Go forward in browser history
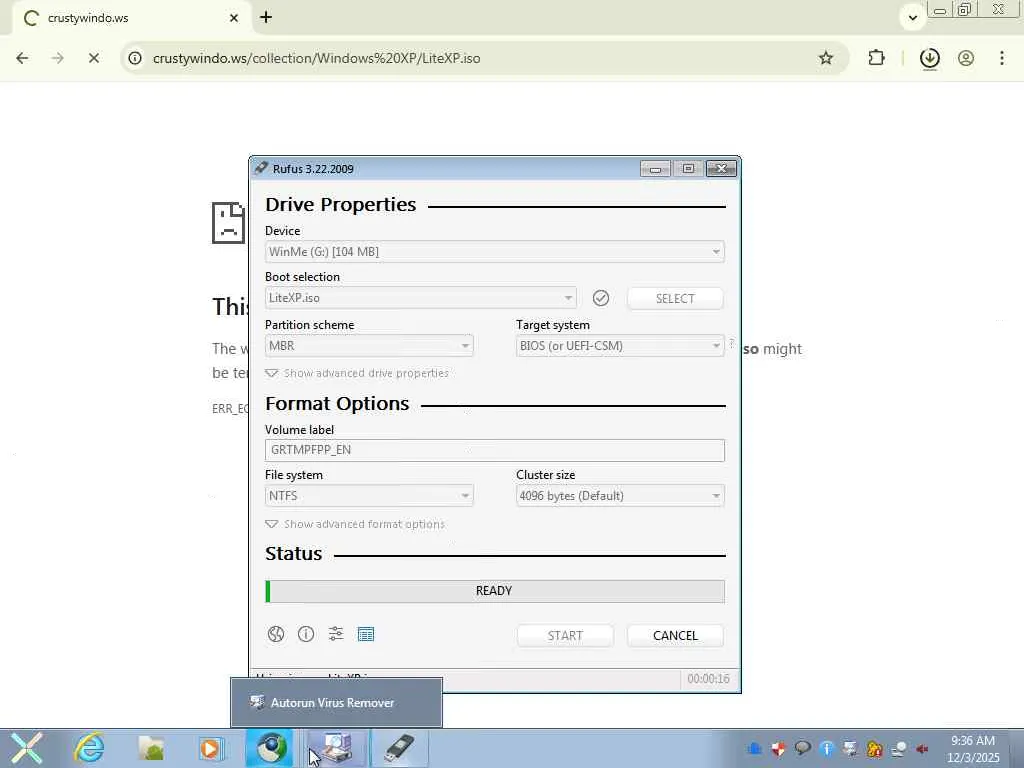The width and height of the screenshot is (1024, 768). [x=57, y=58]
